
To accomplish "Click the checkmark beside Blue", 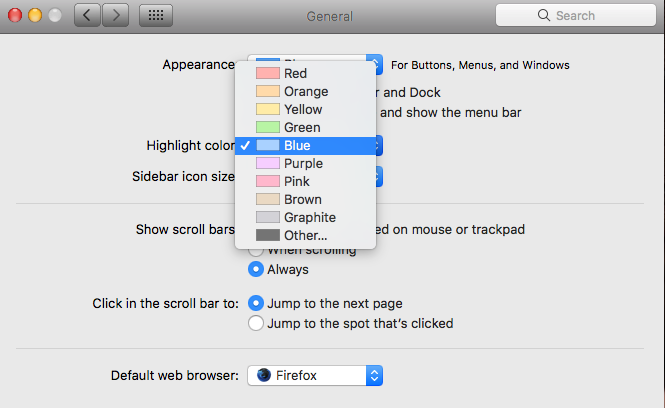I will (245, 145).
